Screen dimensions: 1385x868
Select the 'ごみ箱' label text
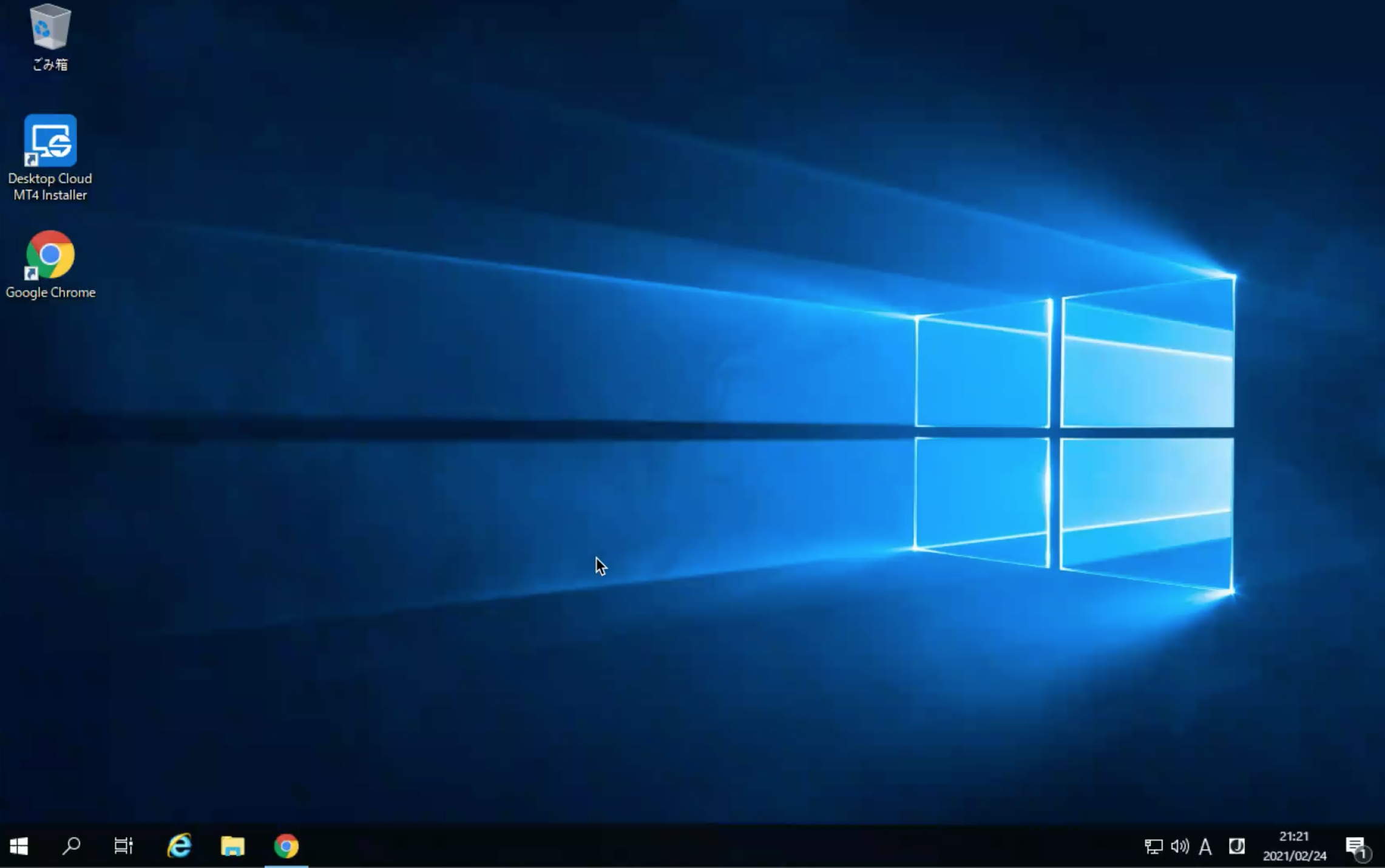(50, 64)
